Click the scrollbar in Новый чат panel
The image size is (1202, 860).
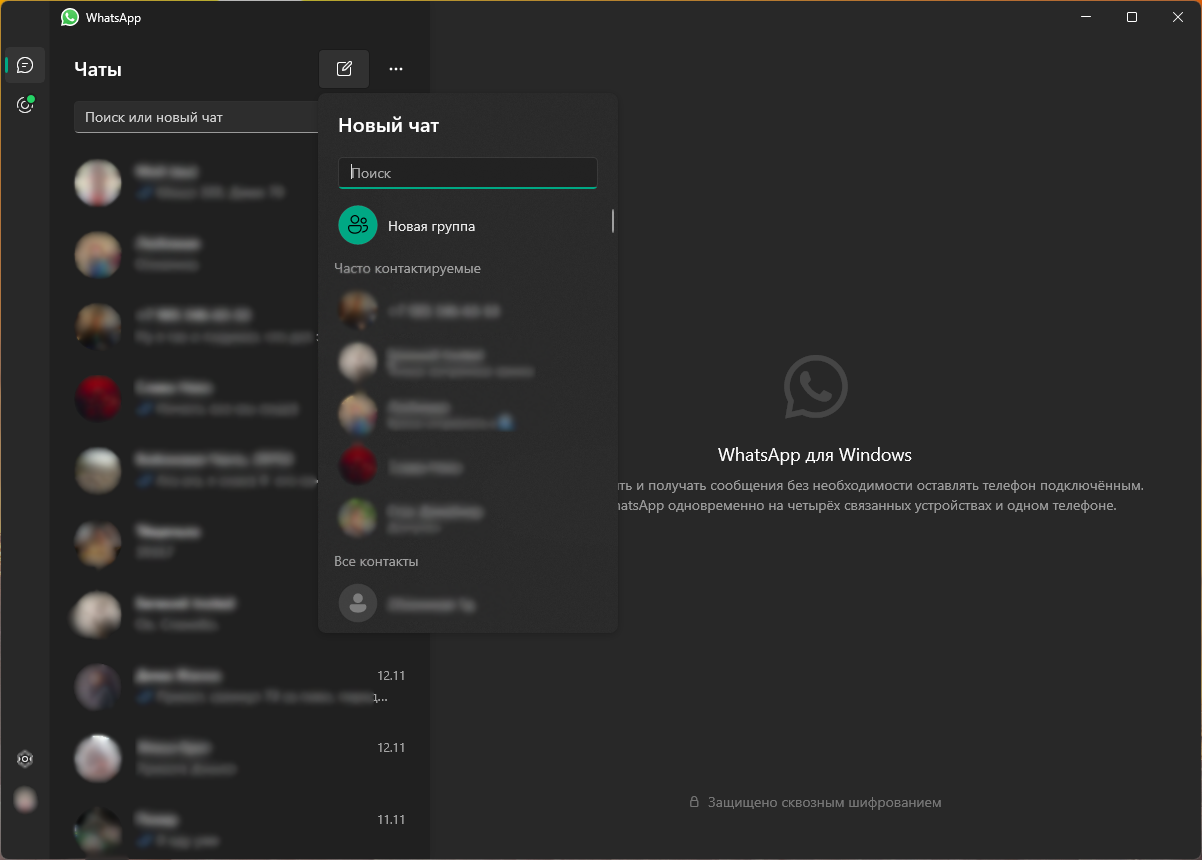point(612,221)
